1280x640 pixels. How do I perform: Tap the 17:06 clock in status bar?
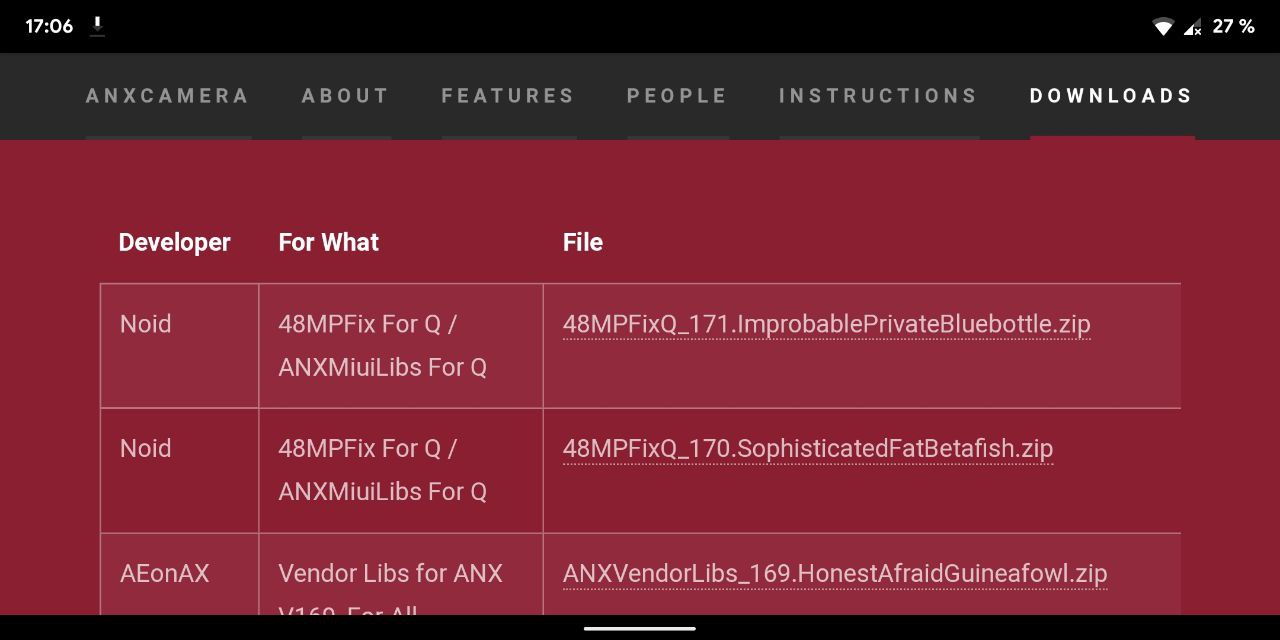49,27
